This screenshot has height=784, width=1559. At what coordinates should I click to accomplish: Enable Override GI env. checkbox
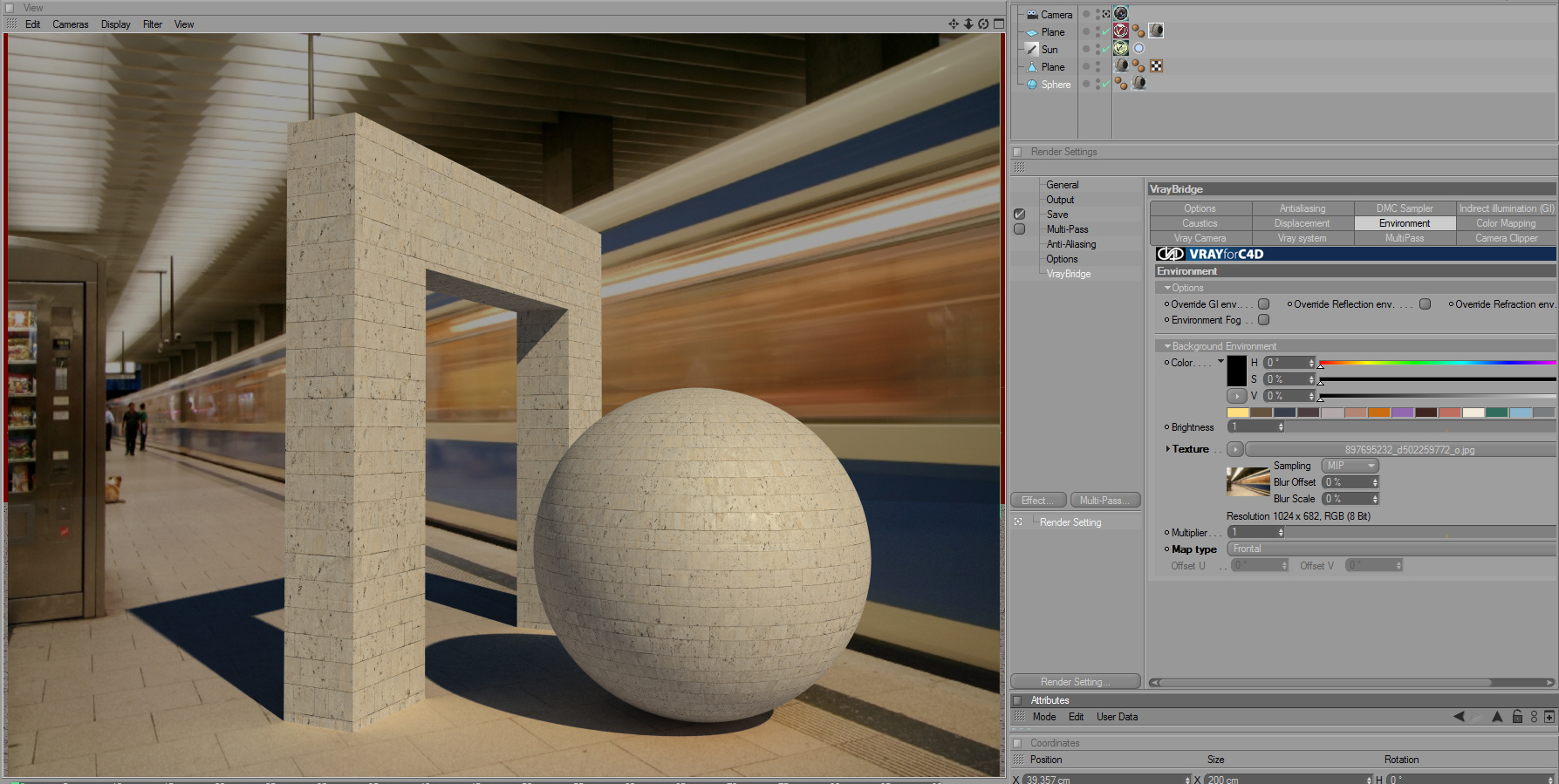(1263, 304)
